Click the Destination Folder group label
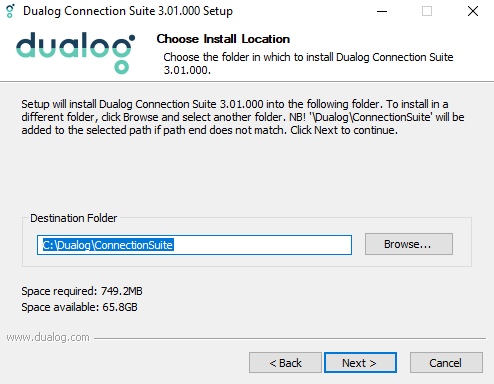The height and width of the screenshot is (384, 494). tap(74, 218)
